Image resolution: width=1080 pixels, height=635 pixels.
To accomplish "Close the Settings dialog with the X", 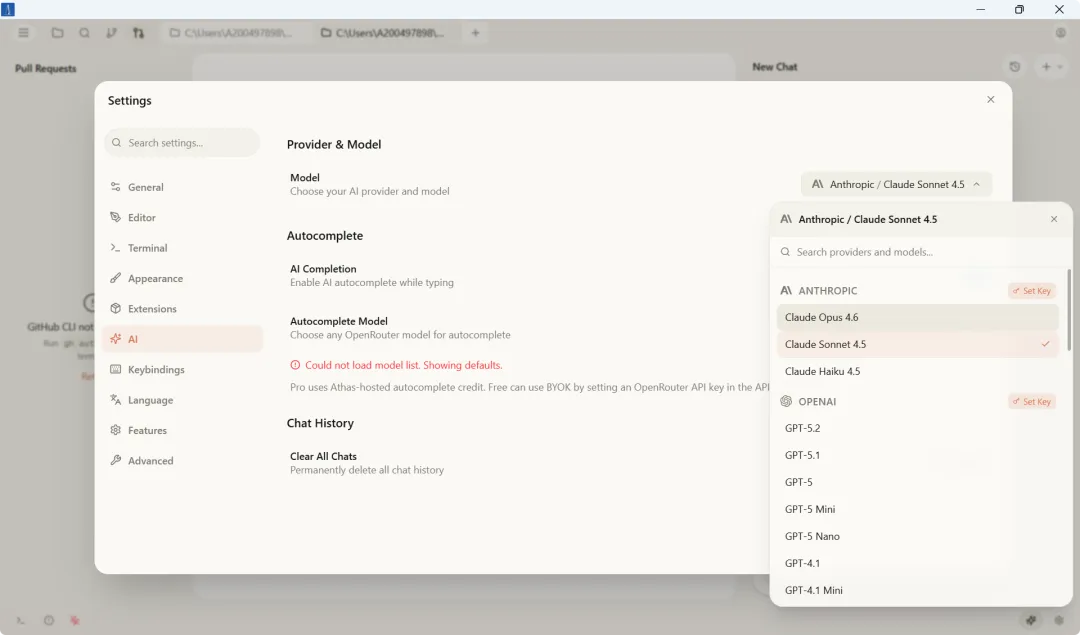I will pyautogui.click(x=990, y=99).
